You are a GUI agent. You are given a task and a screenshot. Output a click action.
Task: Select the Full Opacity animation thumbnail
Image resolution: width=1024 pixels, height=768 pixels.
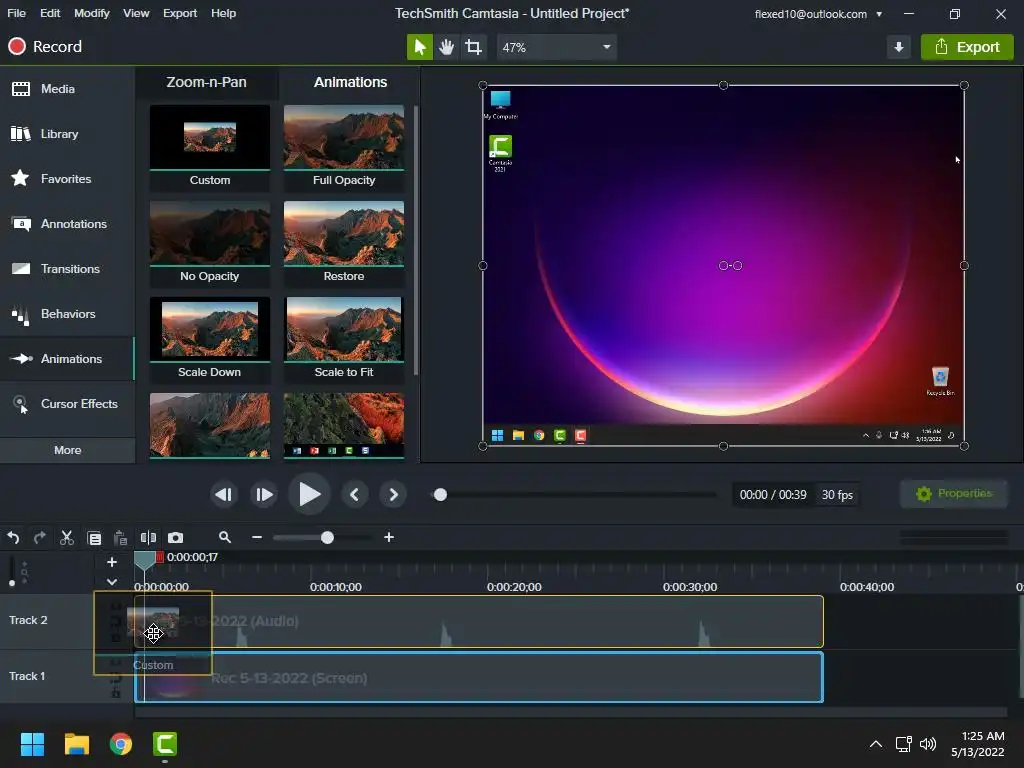tap(344, 148)
